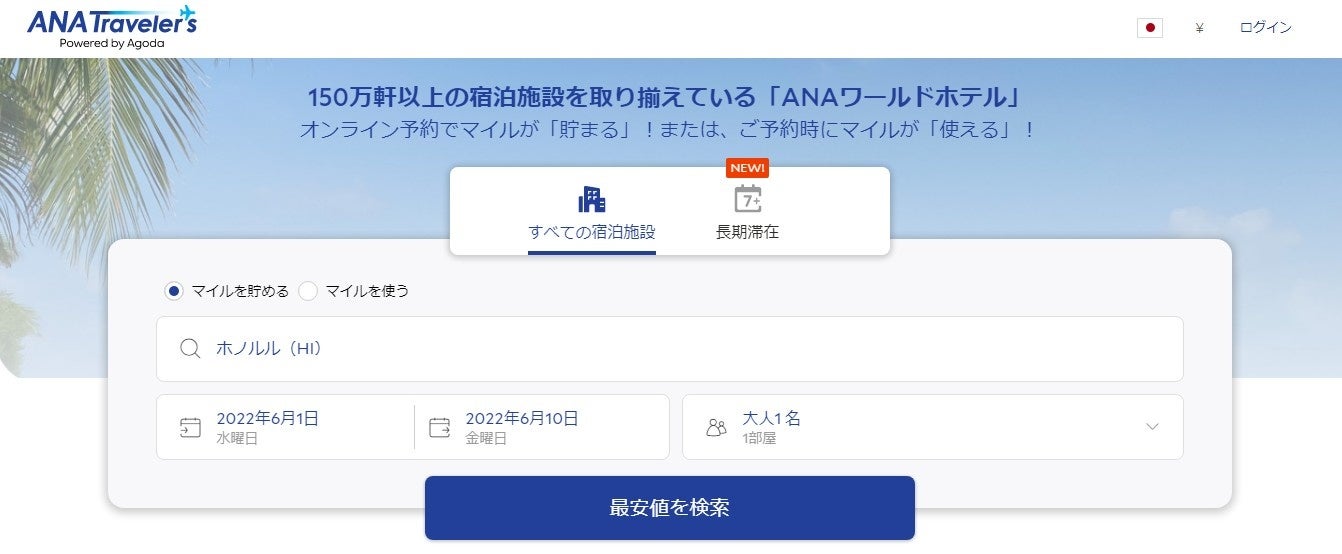Click the Japan flag language icon
1342x554 pixels.
(1149, 28)
